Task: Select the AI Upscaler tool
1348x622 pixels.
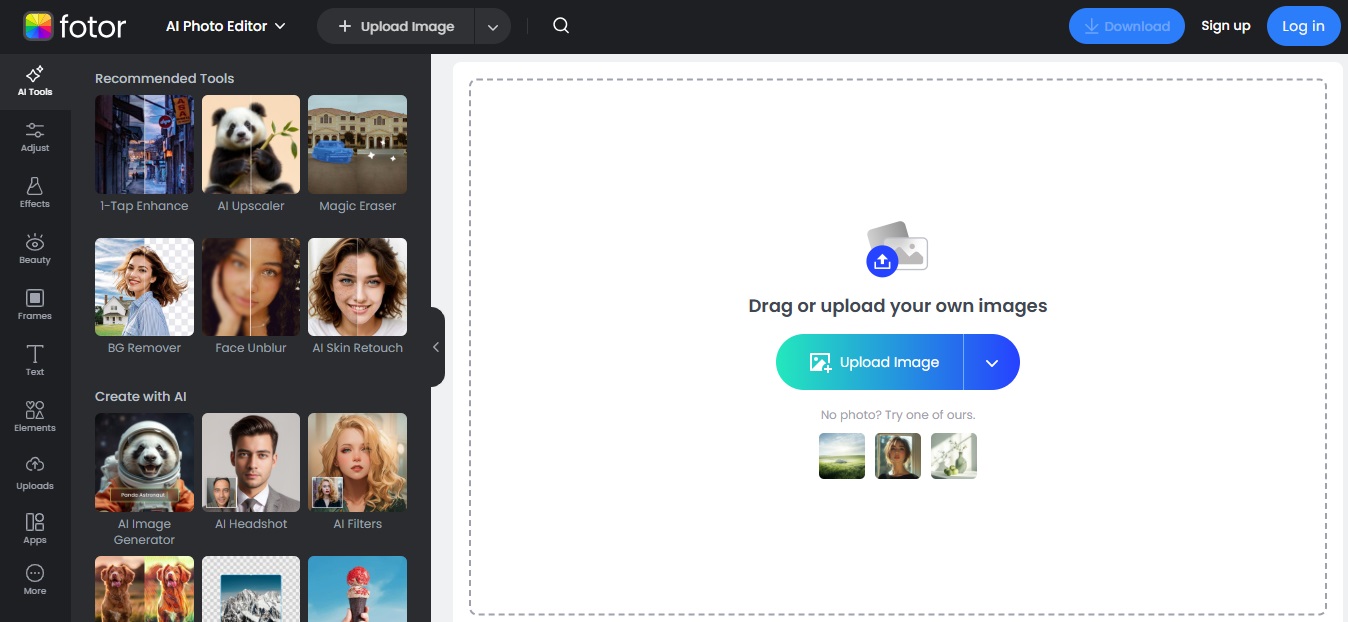Action: point(251,154)
